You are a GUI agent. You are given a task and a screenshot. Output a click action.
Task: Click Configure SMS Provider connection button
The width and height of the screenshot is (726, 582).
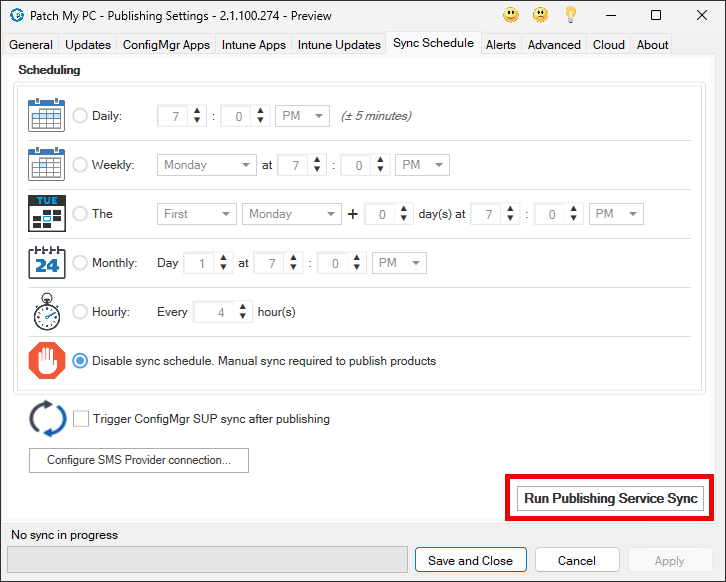click(x=139, y=460)
